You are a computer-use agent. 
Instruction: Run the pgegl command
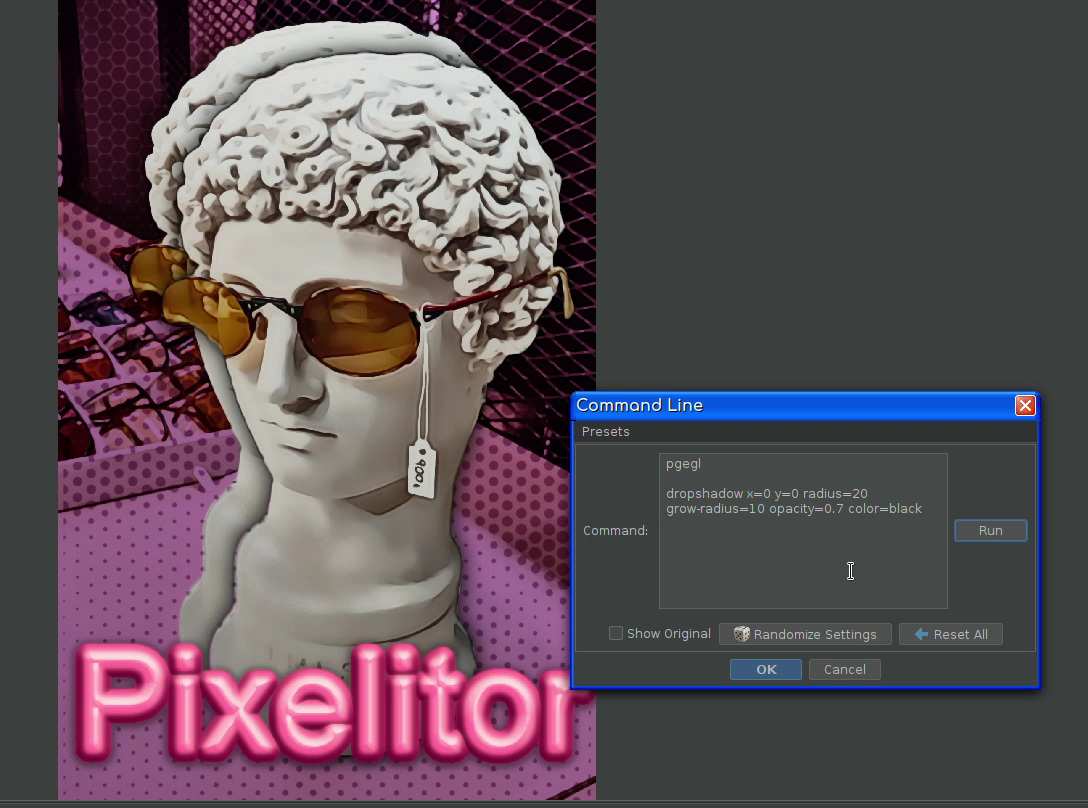click(x=990, y=530)
